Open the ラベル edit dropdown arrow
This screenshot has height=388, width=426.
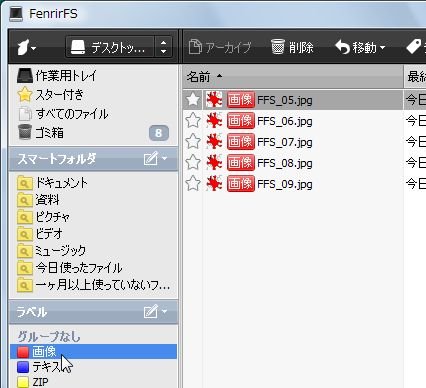pyautogui.click(x=165, y=311)
